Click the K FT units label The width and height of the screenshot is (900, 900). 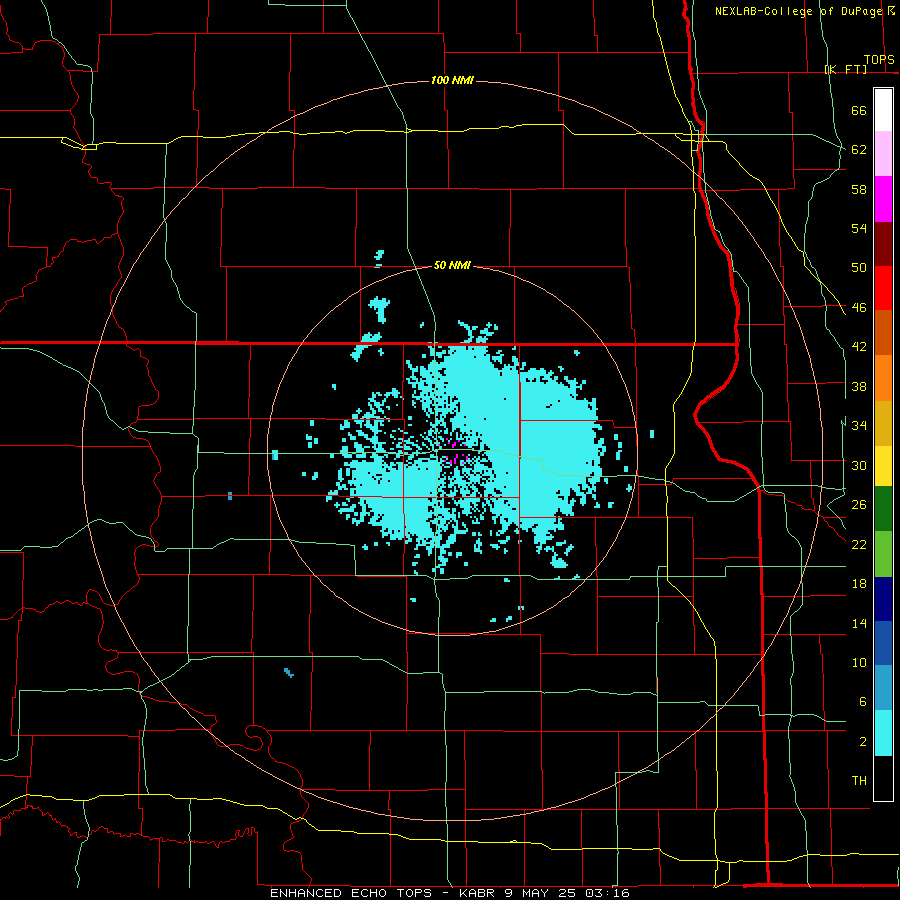(845, 69)
